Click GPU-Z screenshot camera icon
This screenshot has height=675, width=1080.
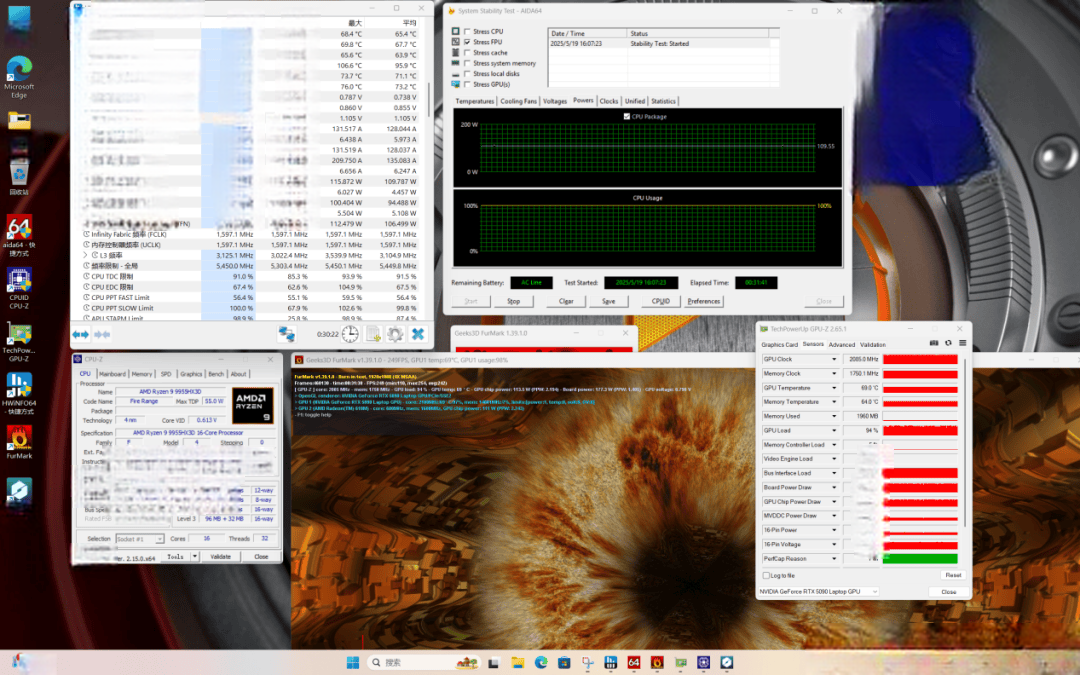[x=934, y=343]
